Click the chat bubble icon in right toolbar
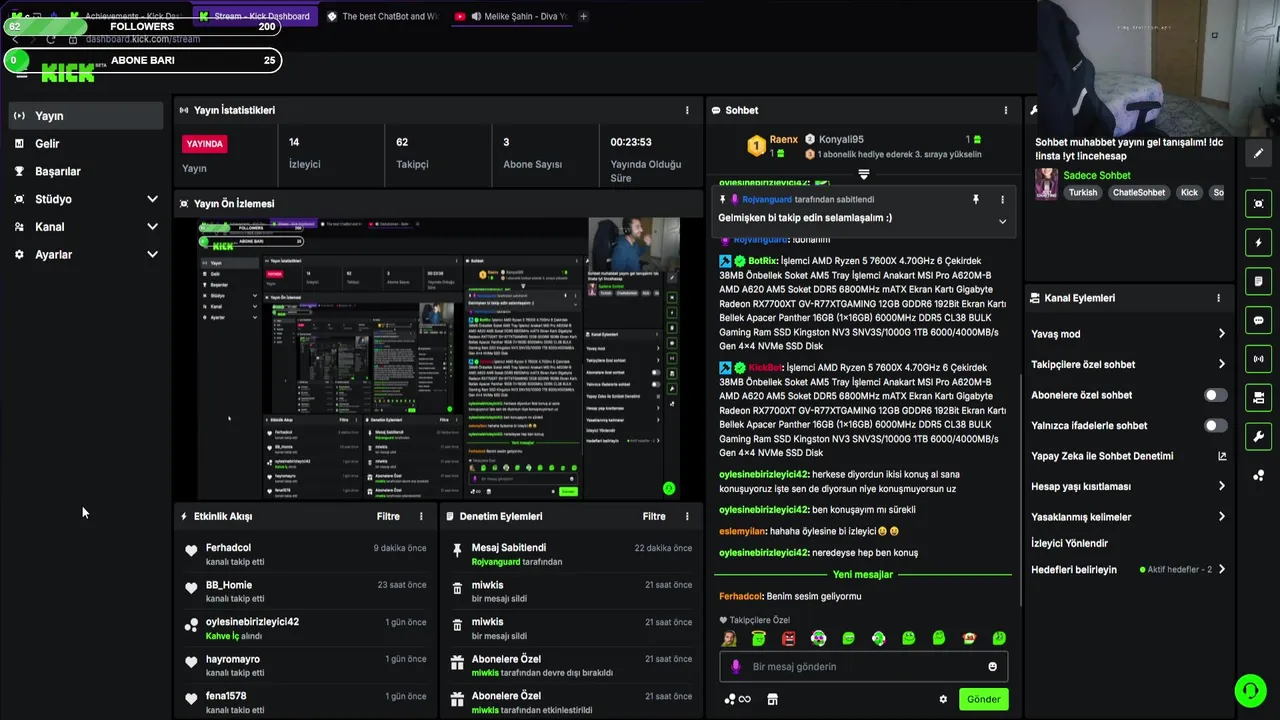1280x720 pixels. tap(1259, 320)
